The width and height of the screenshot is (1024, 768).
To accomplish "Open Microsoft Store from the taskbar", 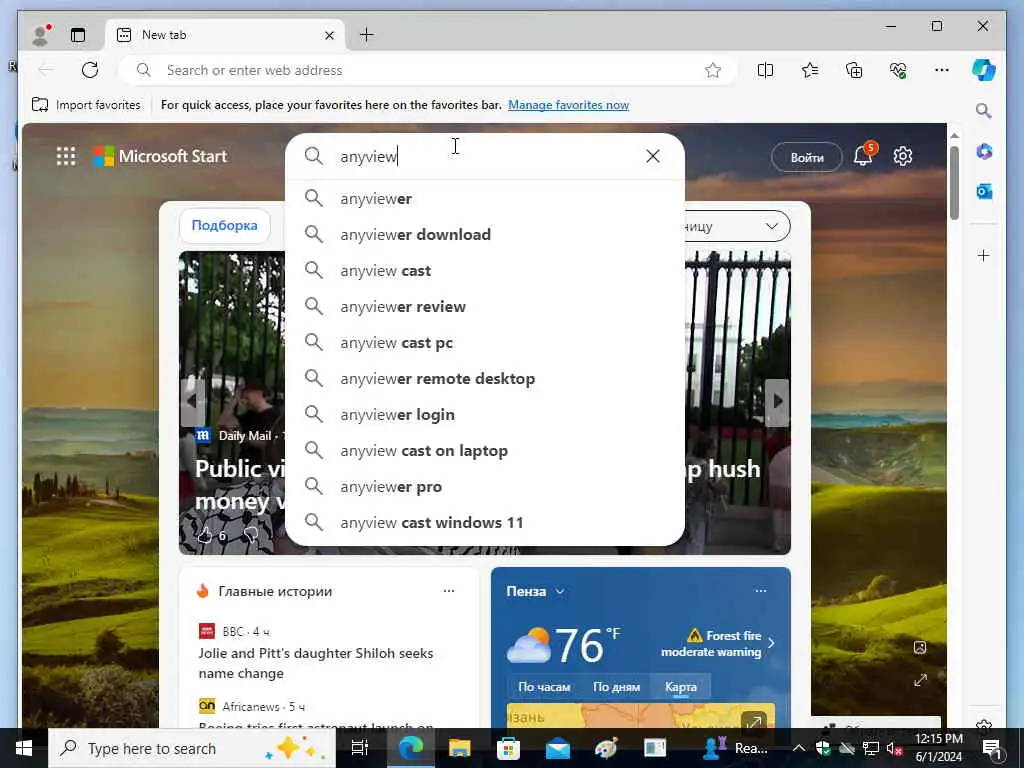I will [508, 748].
